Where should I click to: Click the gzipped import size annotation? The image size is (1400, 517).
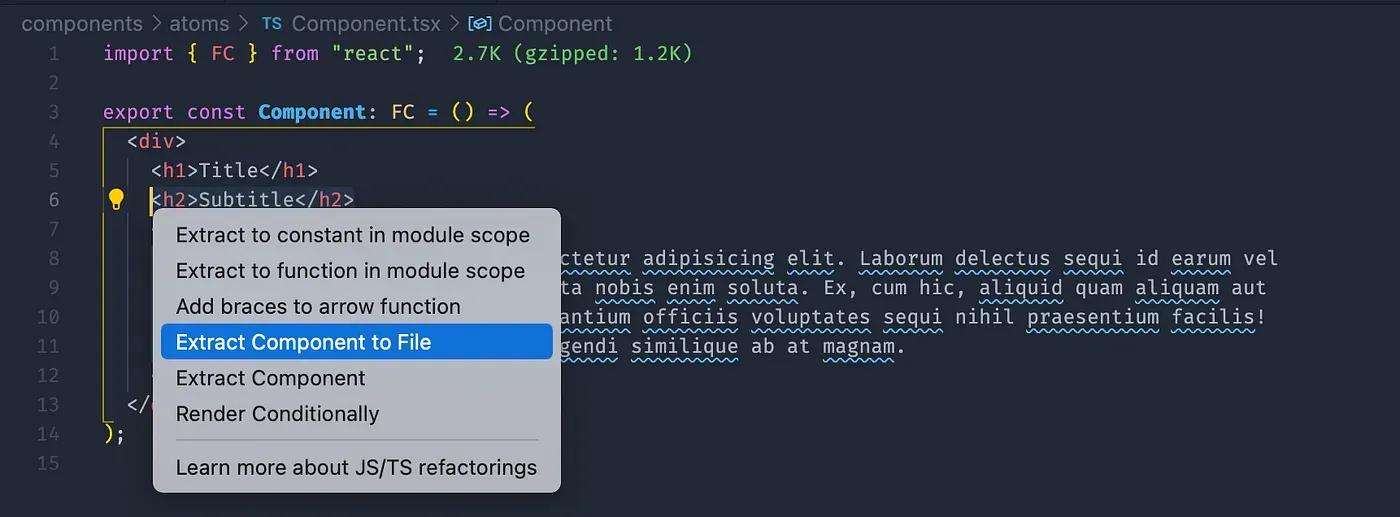pos(572,53)
